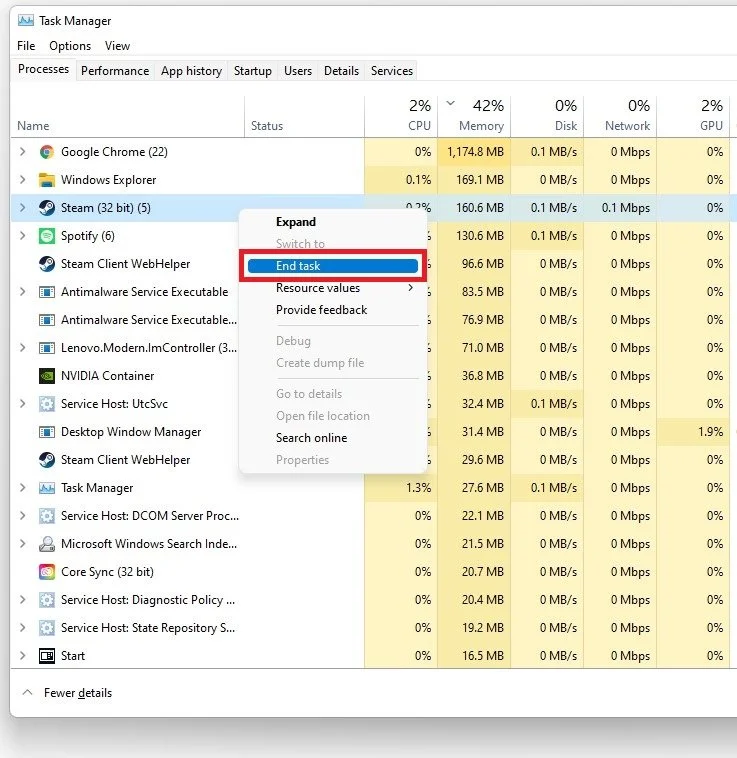The image size is (737, 758).
Task: Click the Task Manager process row icon
Action: coord(47,488)
